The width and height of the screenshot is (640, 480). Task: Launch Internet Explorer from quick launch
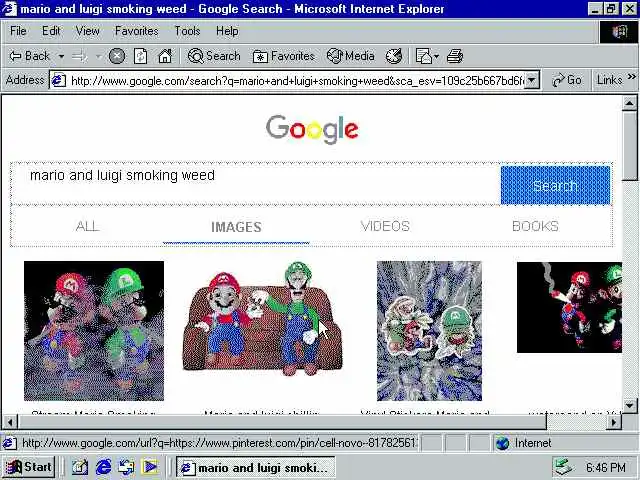coord(104,467)
